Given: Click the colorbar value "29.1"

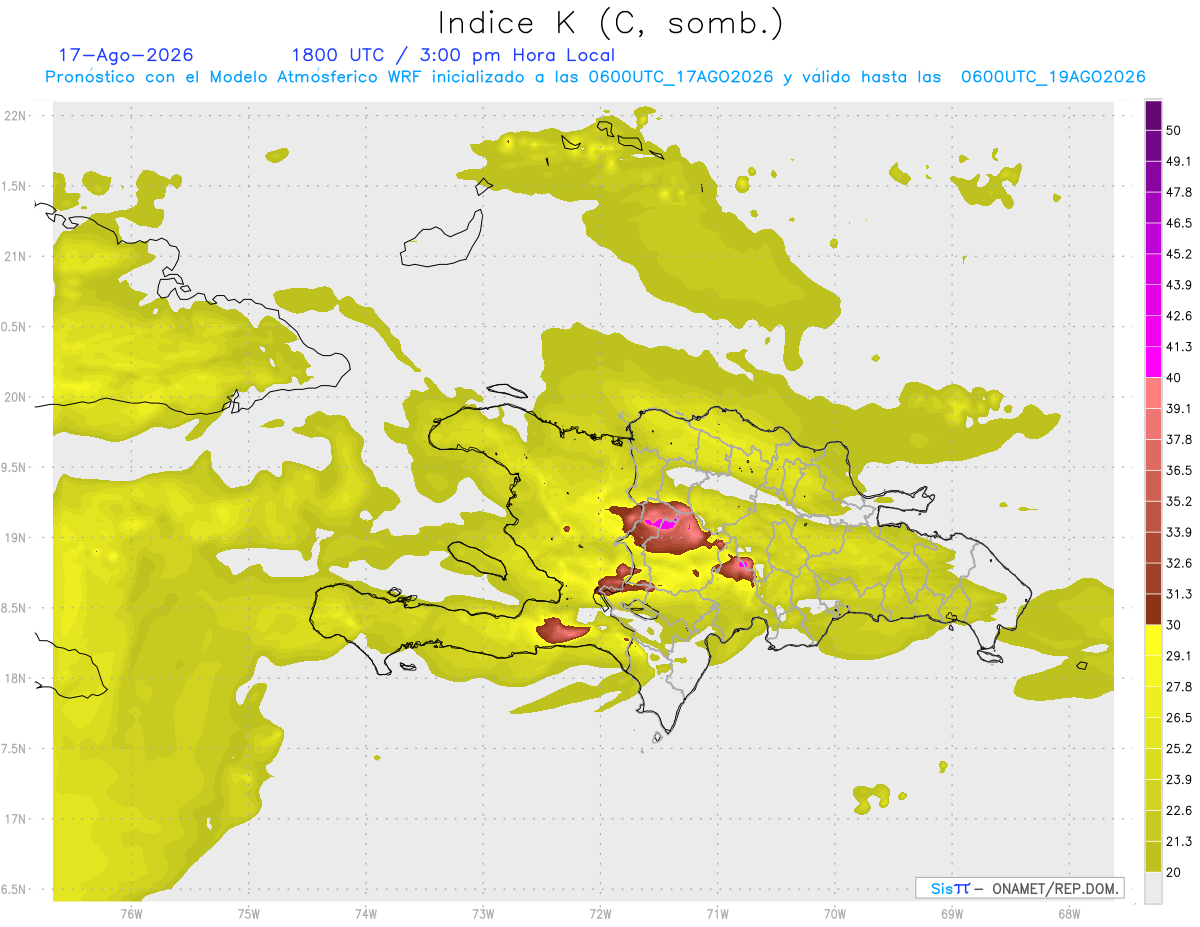Looking at the screenshot, I should pos(1179,655).
